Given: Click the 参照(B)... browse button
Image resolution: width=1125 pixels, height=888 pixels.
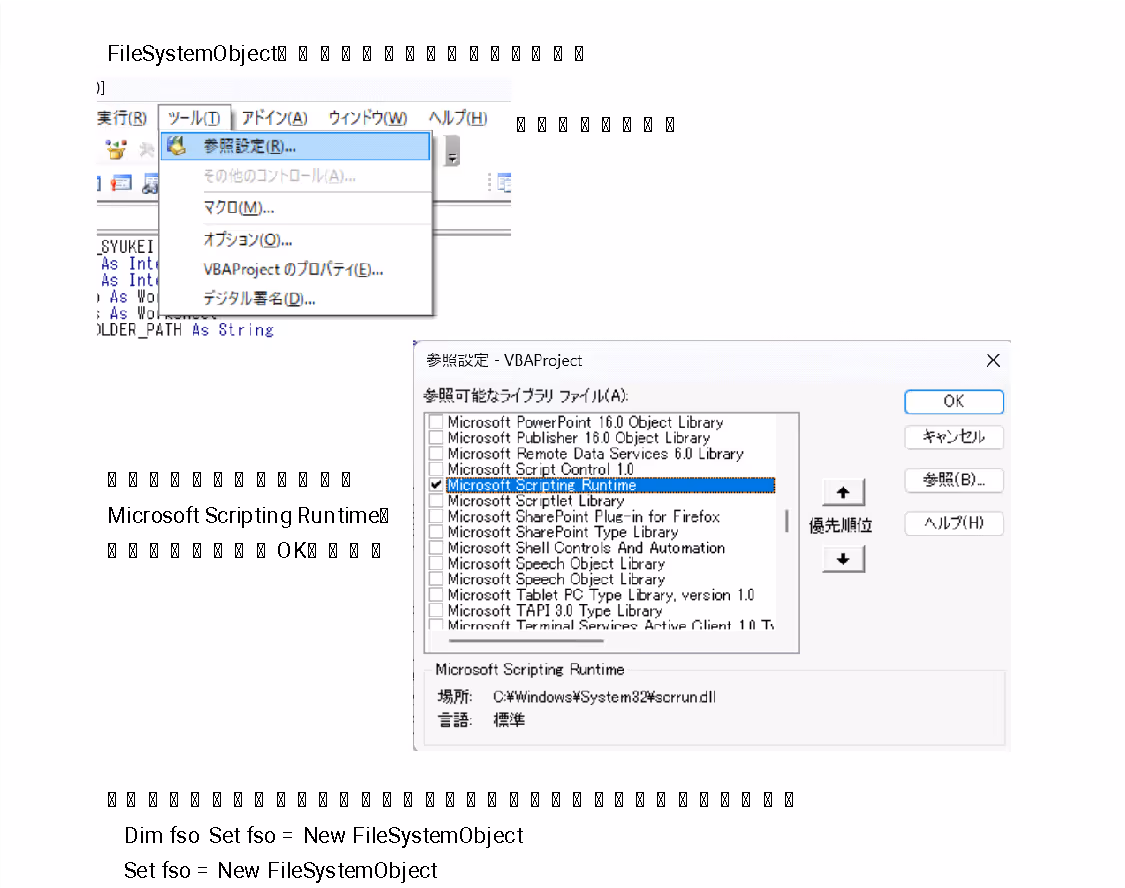Looking at the screenshot, I should pyautogui.click(x=954, y=480).
